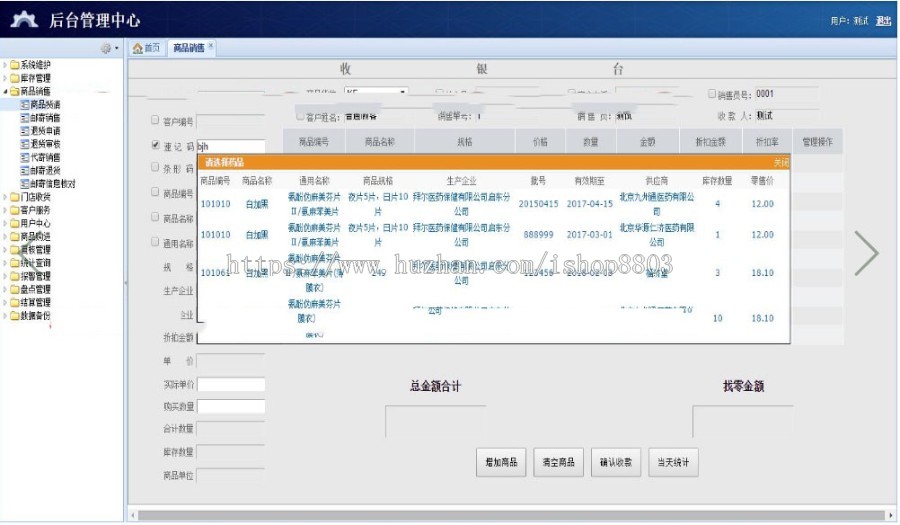Click the 邮寄退货 page icon
The width and height of the screenshot is (900, 525).
pyautogui.click(x=25, y=170)
